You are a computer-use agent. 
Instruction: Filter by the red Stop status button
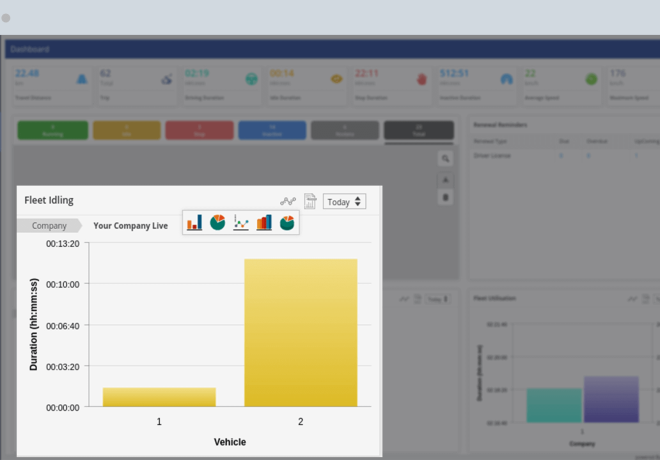coord(199,130)
